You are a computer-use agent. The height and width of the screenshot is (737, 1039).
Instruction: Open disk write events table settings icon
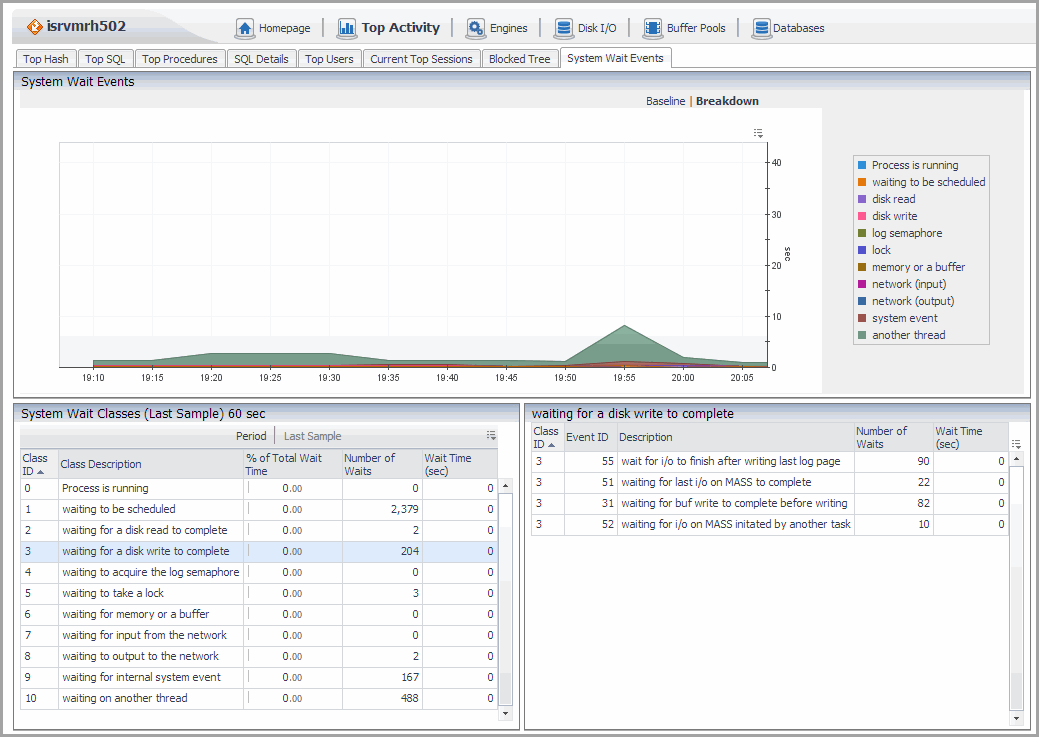click(x=1017, y=444)
